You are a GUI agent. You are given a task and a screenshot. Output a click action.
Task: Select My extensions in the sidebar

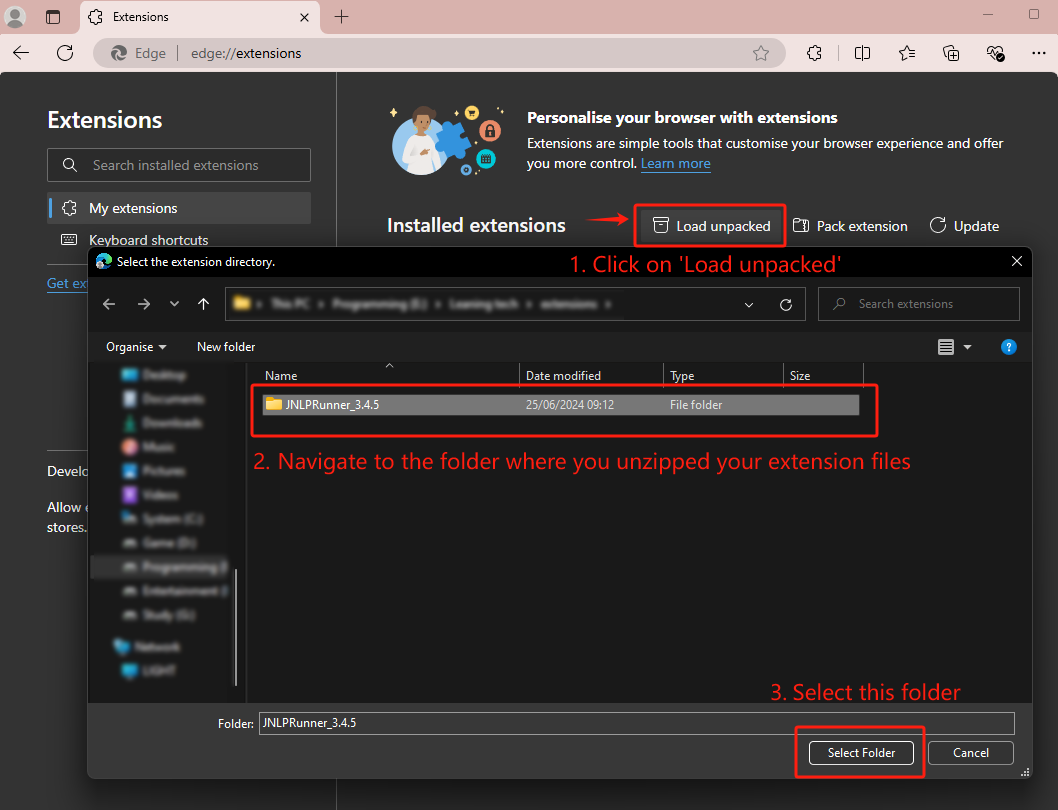133,208
